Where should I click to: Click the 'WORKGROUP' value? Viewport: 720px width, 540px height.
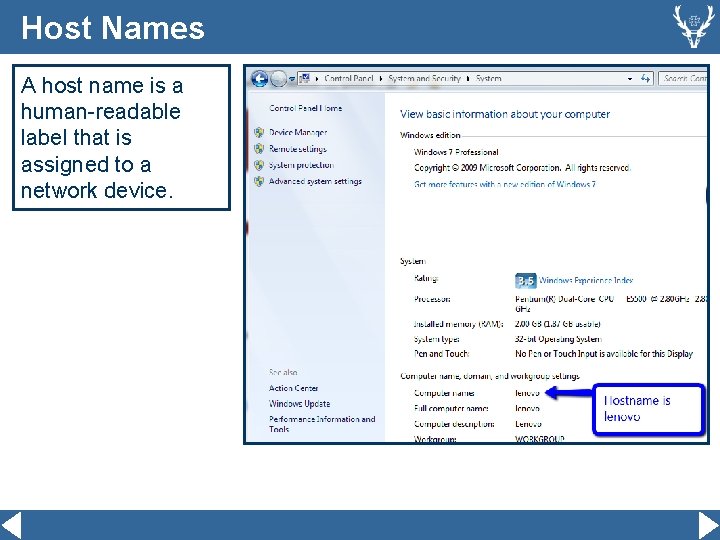coord(540,439)
